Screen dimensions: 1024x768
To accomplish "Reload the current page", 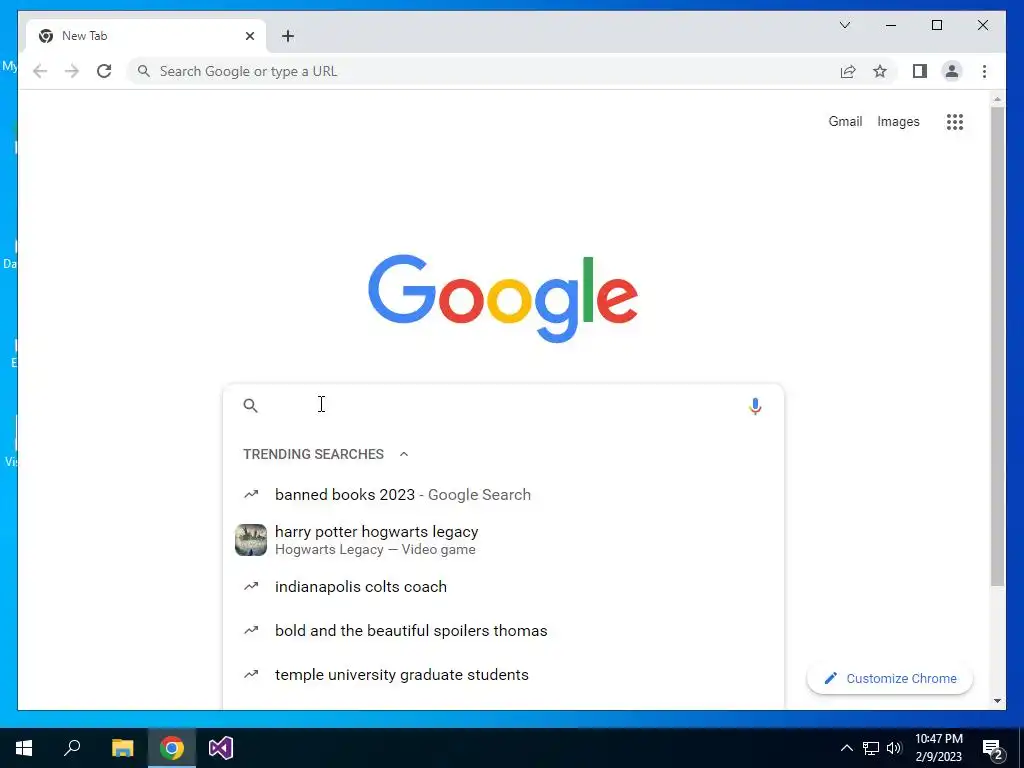I will click(104, 71).
